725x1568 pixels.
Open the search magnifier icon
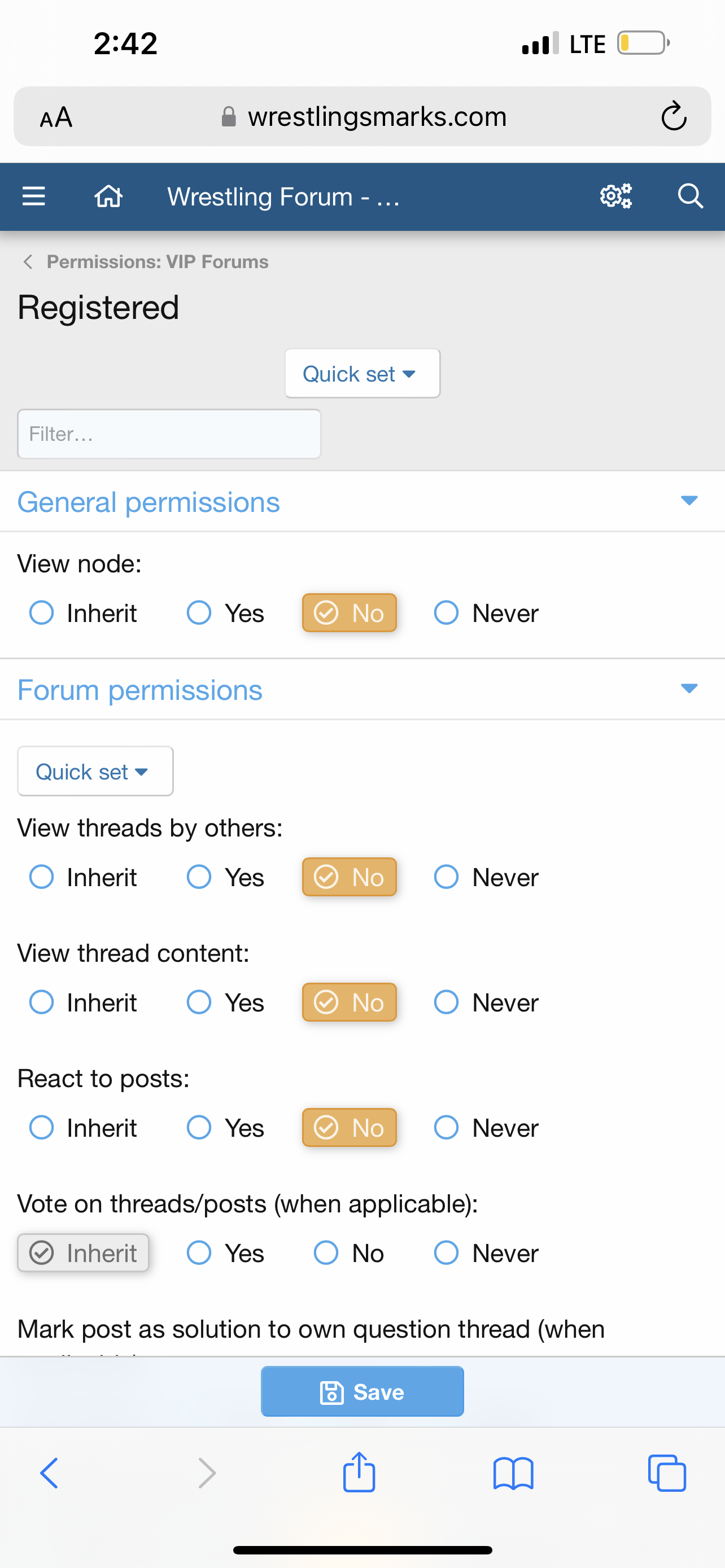[689, 196]
